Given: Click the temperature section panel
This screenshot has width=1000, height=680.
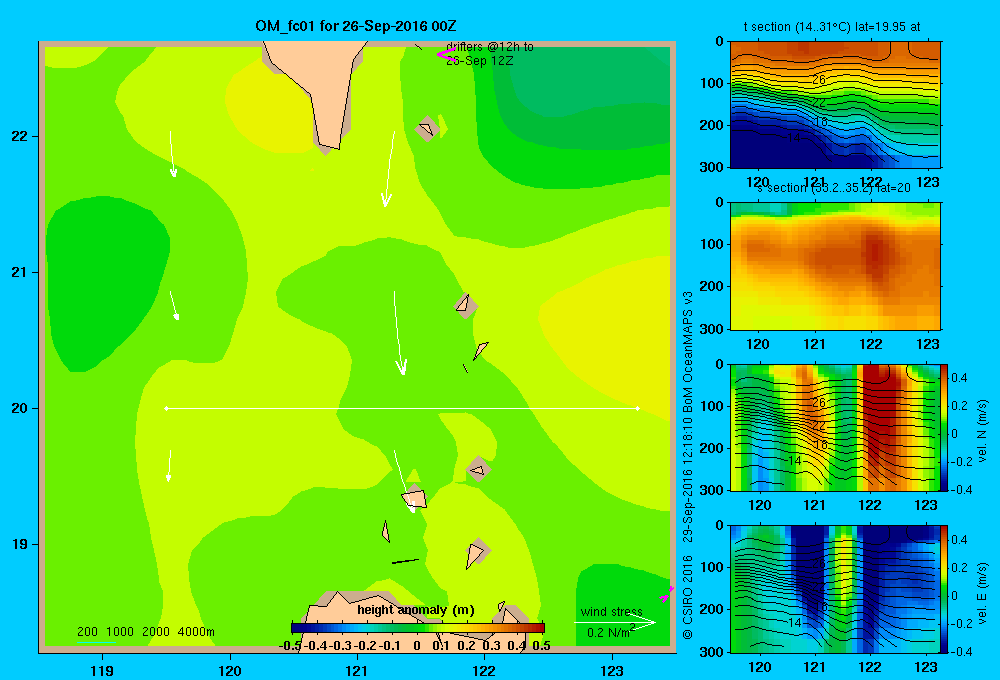Looking at the screenshot, I should [835, 104].
